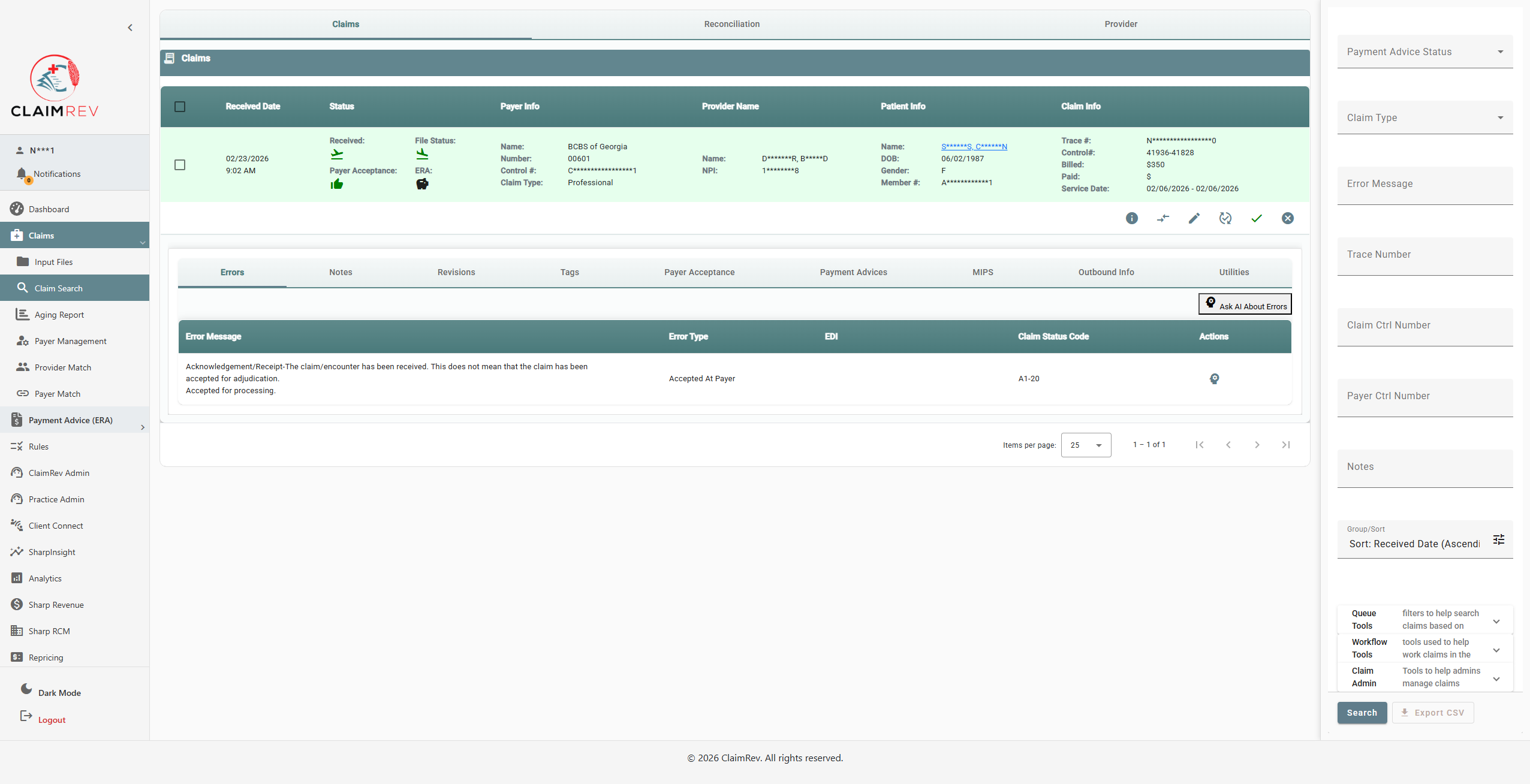Click the circled X icon in claim actions
Image resolution: width=1530 pixels, height=784 pixels.
coord(1287,218)
